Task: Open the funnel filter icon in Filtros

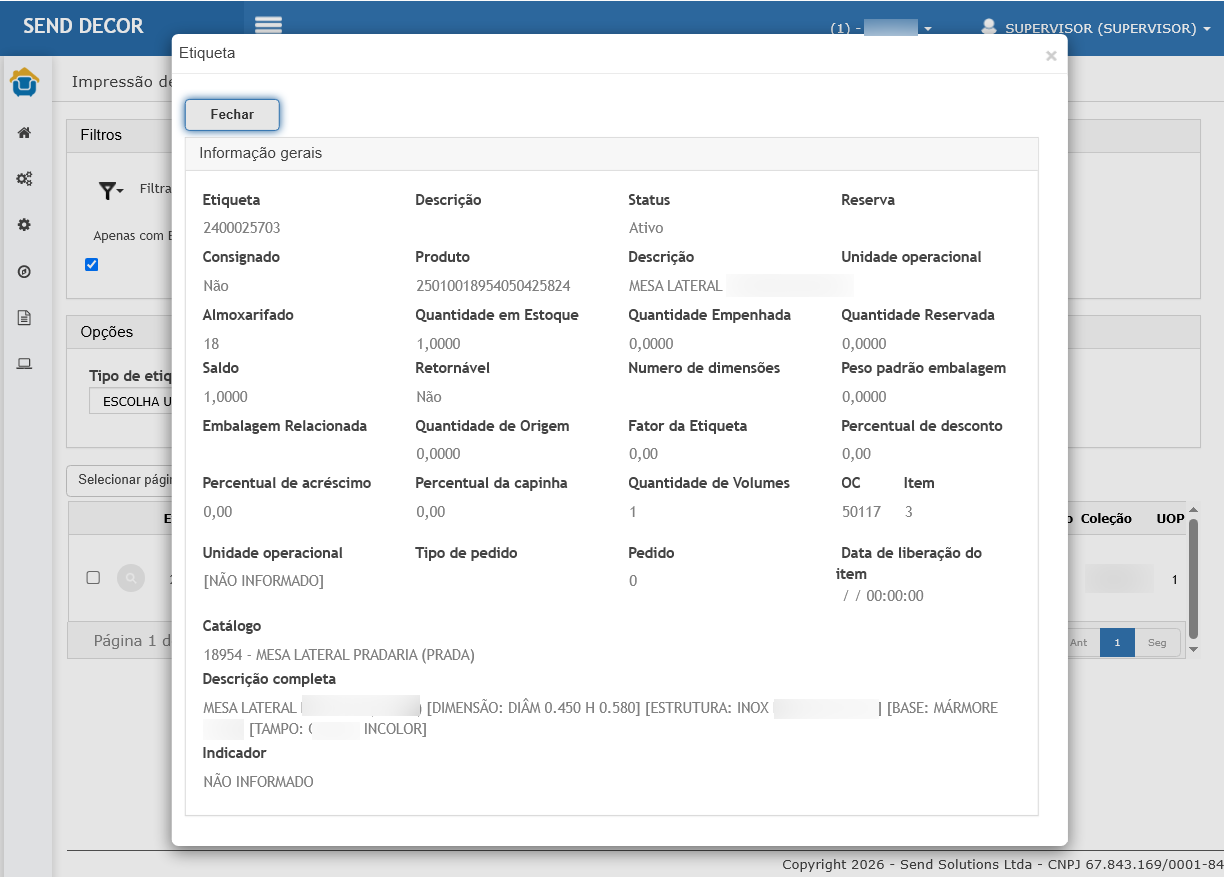Action: coord(110,189)
